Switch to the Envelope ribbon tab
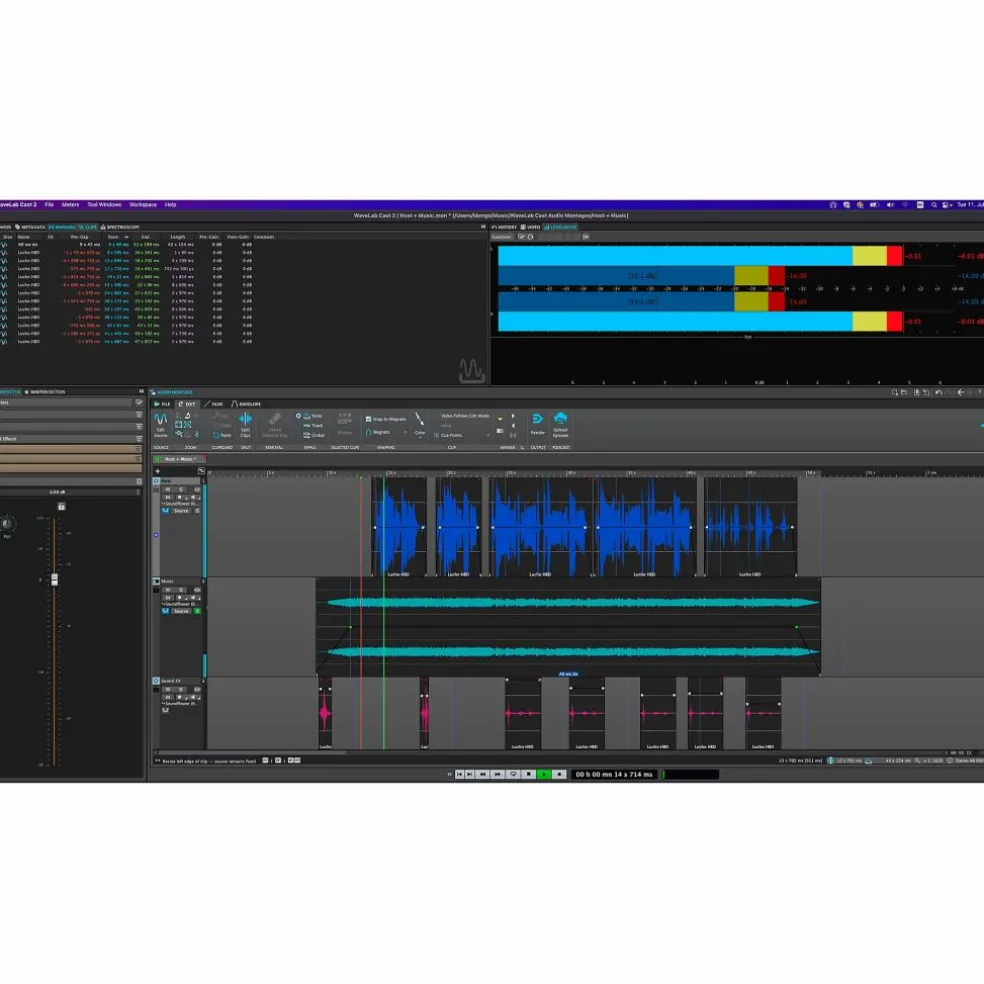The height and width of the screenshot is (984, 984). click(x=246, y=404)
